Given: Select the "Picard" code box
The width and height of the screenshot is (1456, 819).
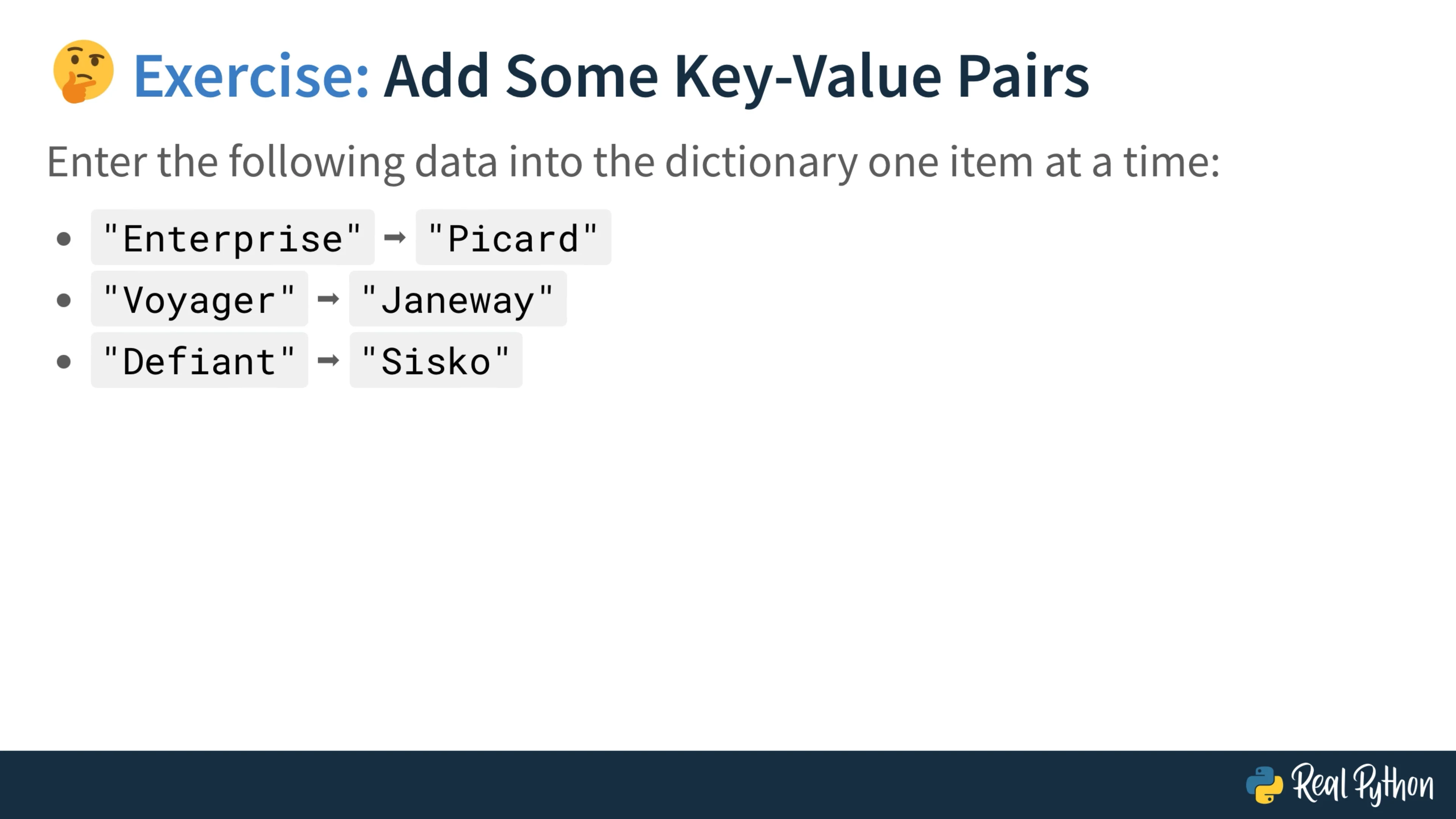Looking at the screenshot, I should tap(513, 238).
